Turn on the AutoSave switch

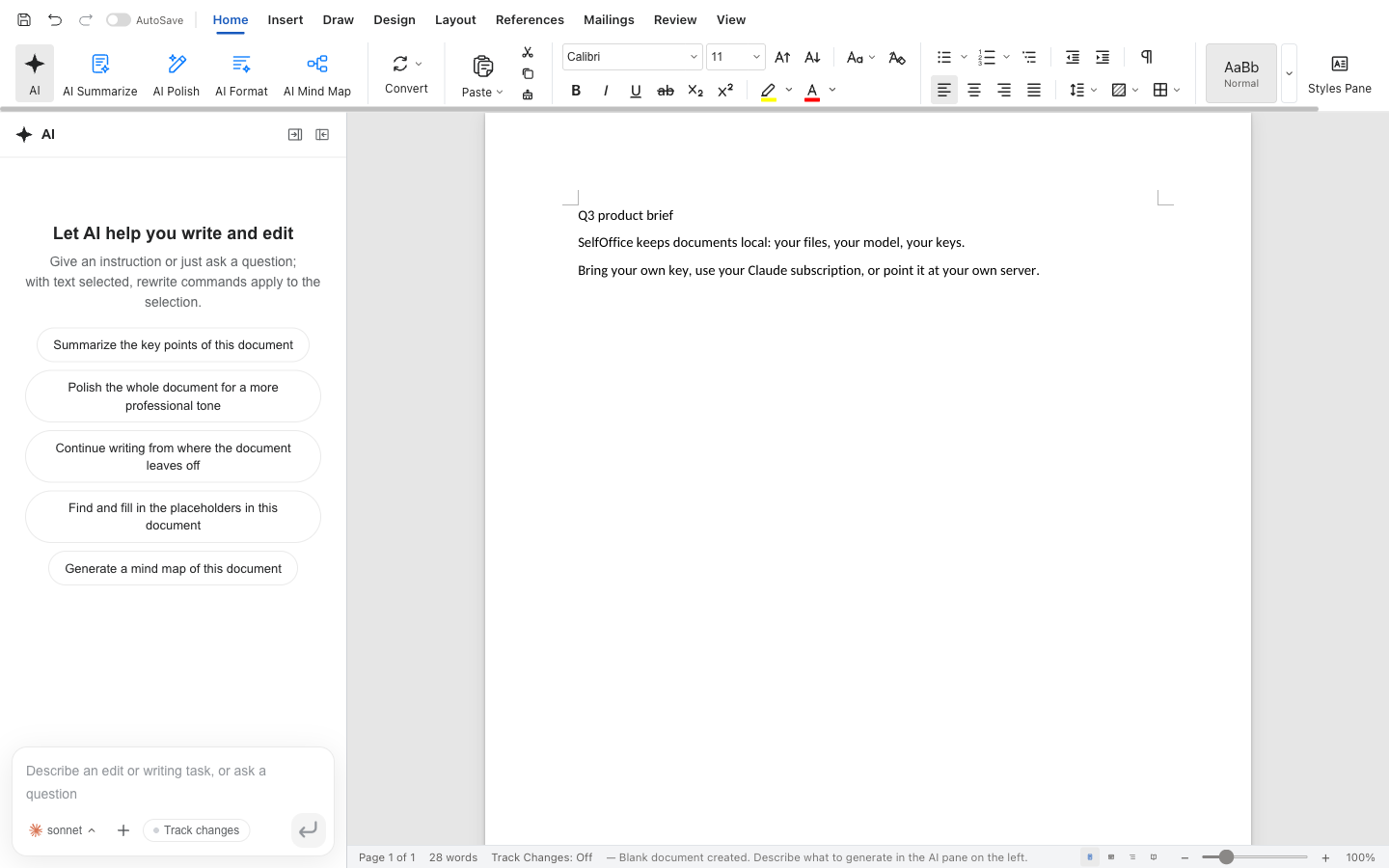pyautogui.click(x=118, y=20)
